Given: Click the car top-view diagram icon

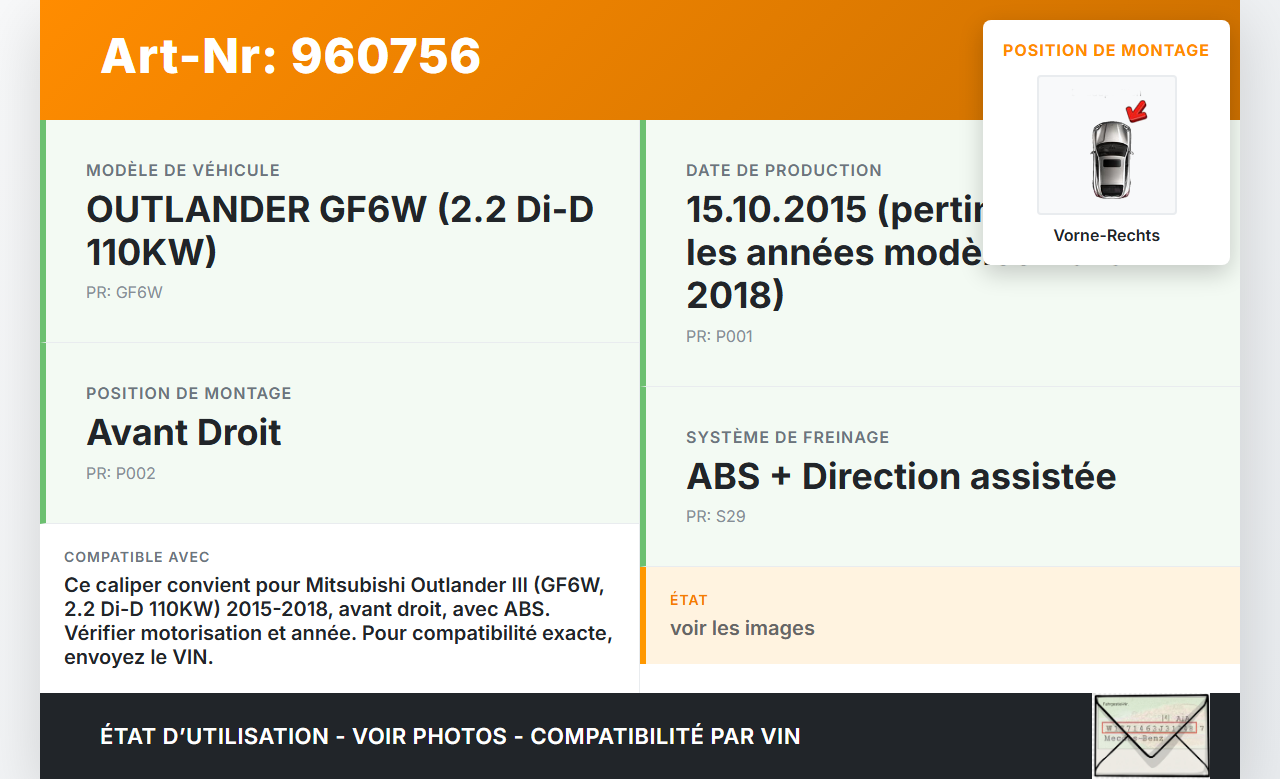Looking at the screenshot, I should coord(1106,145).
